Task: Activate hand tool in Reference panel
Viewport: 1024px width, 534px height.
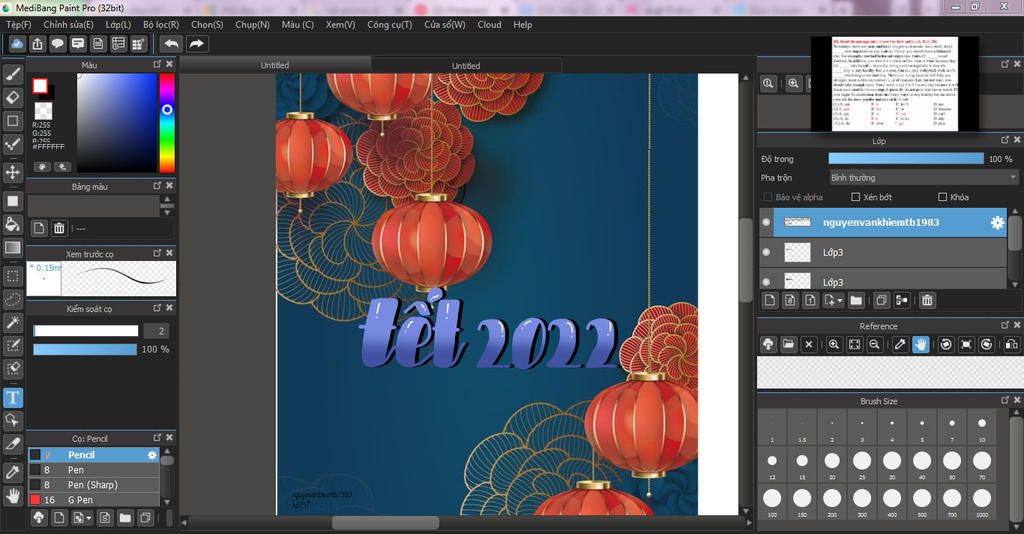Action: [x=920, y=344]
